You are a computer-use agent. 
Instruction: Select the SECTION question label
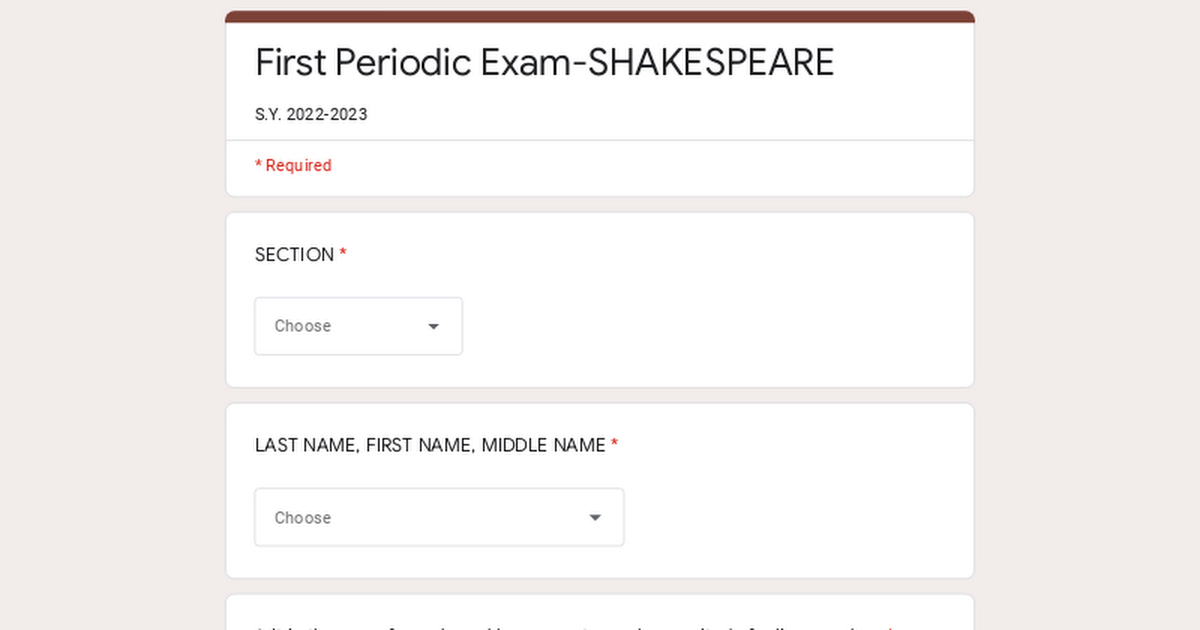pyautogui.click(x=295, y=254)
